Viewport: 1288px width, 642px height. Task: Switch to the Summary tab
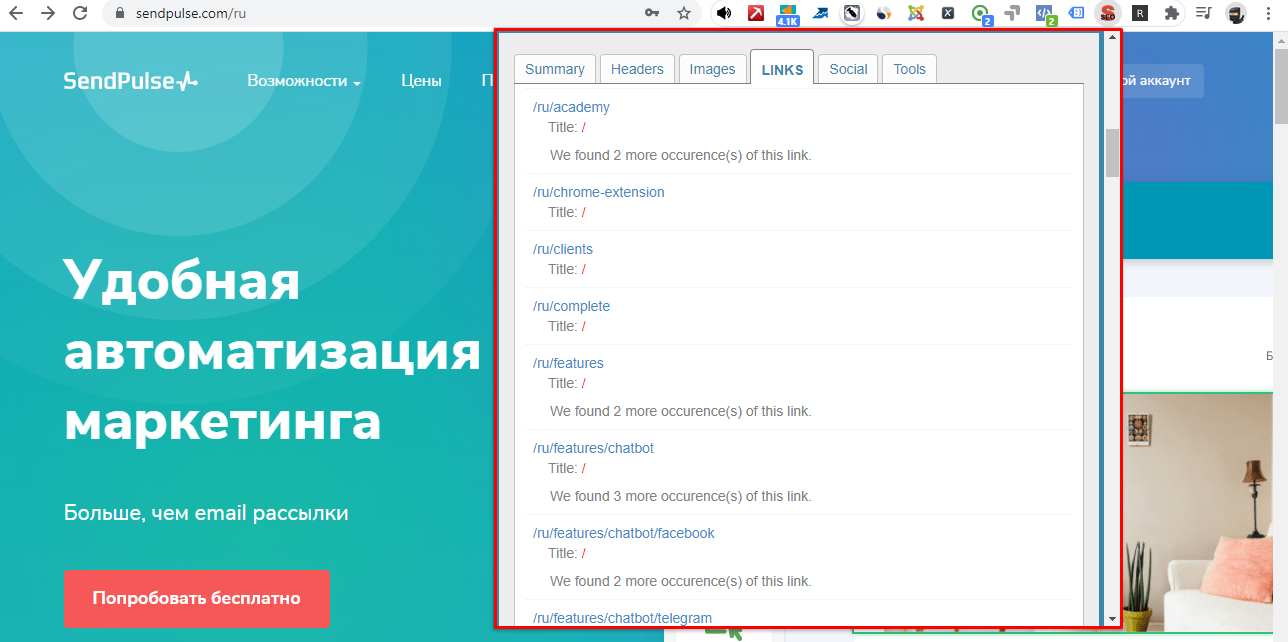tap(554, 69)
